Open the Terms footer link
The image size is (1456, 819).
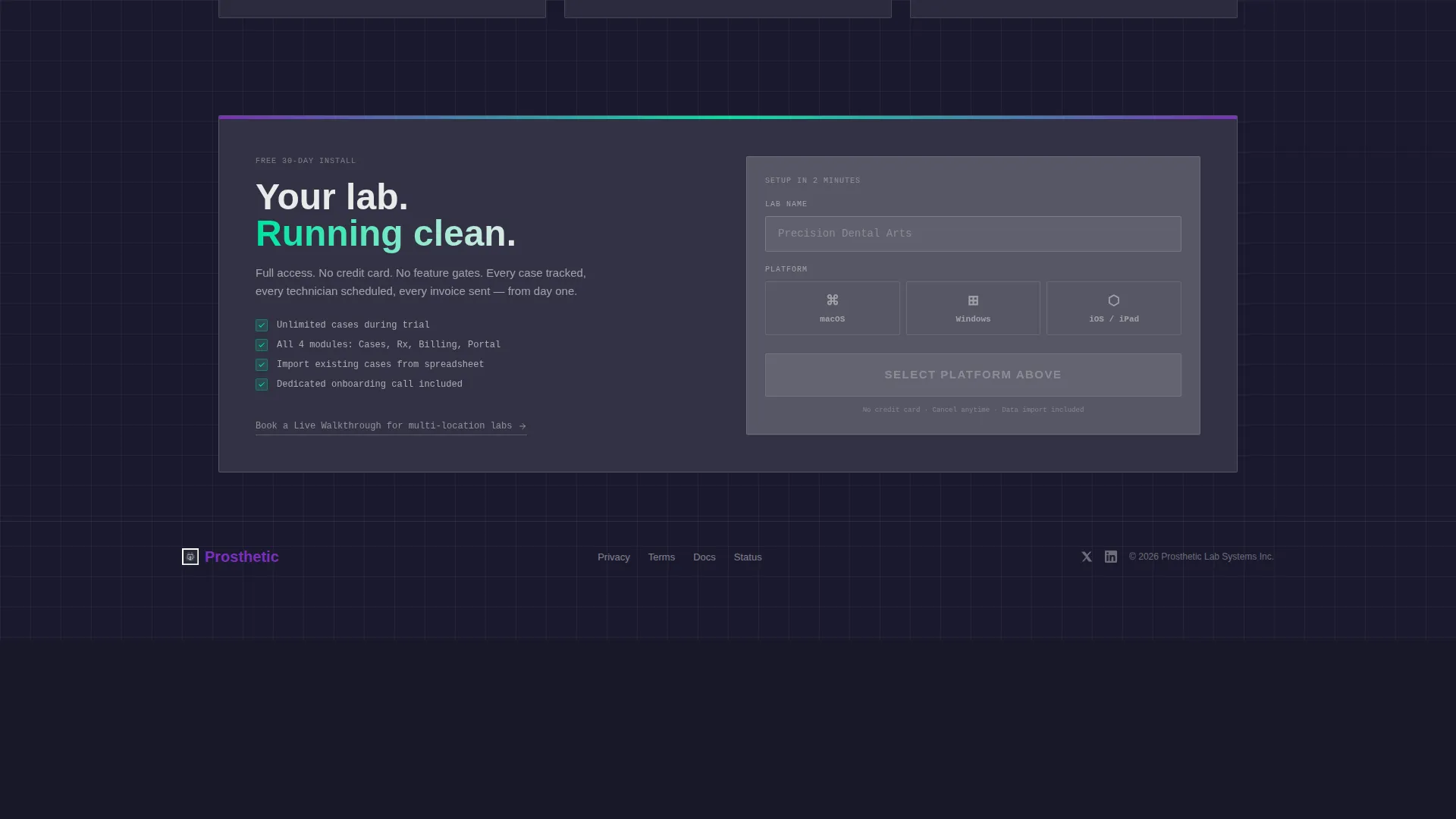coord(661,557)
